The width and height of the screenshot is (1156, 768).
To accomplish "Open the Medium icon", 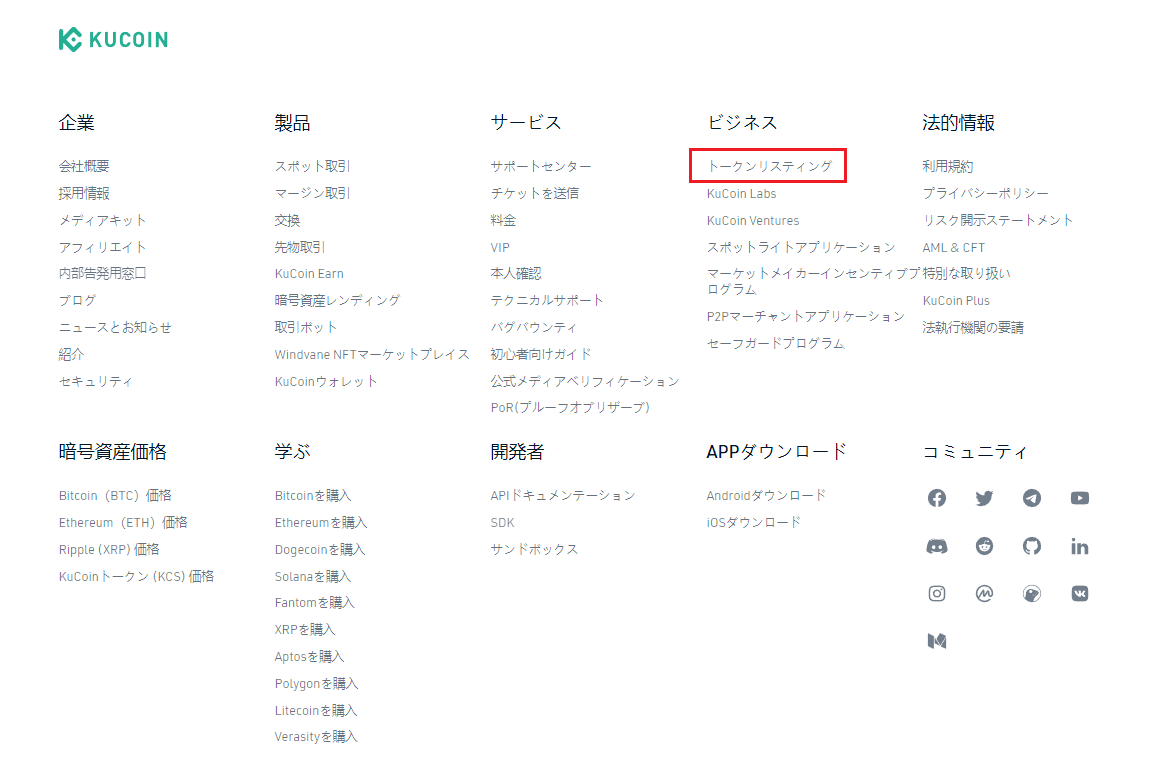I will [x=936, y=641].
